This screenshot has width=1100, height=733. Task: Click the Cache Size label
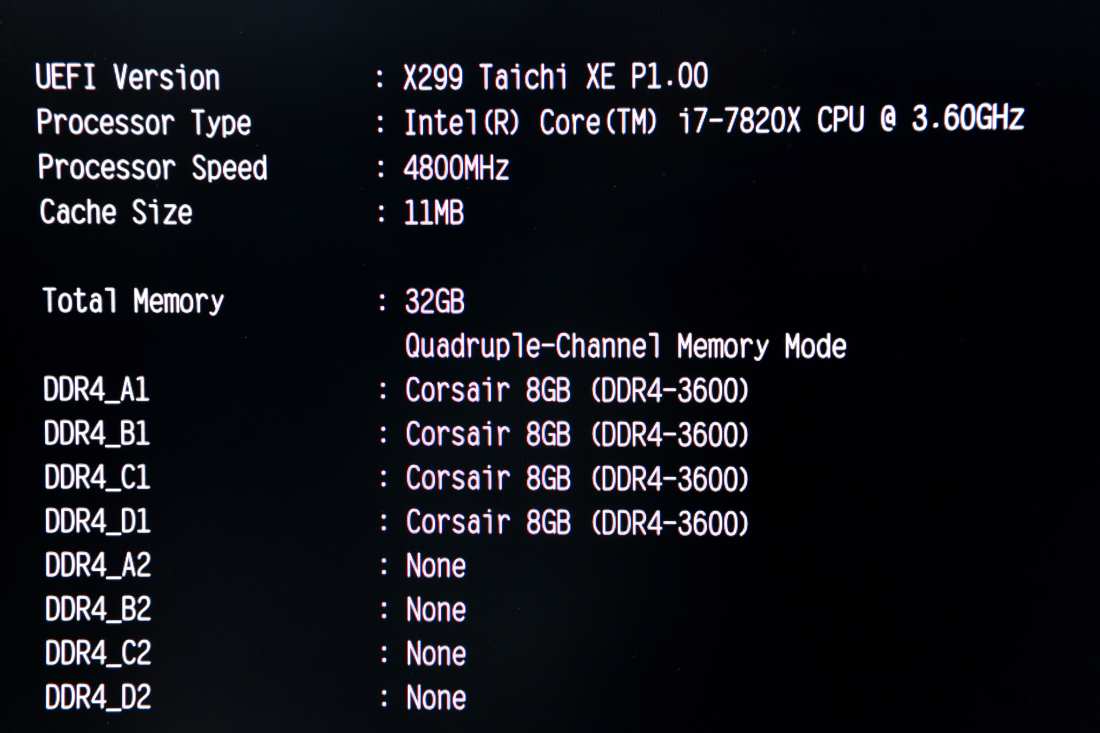(x=115, y=212)
